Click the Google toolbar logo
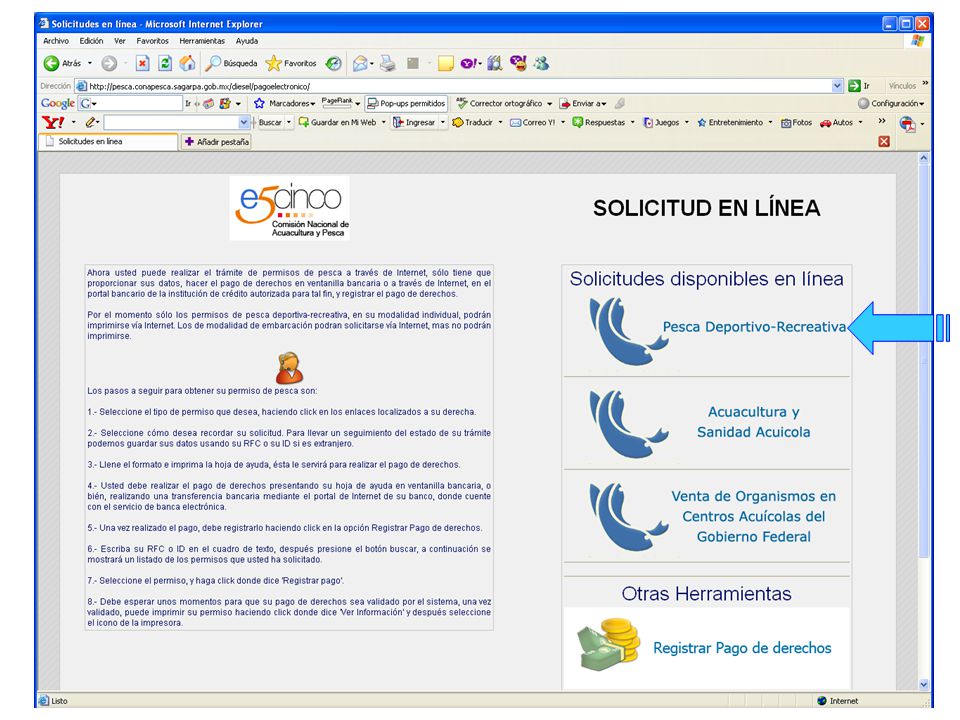Viewport: 960px width, 720px height. coord(58,103)
